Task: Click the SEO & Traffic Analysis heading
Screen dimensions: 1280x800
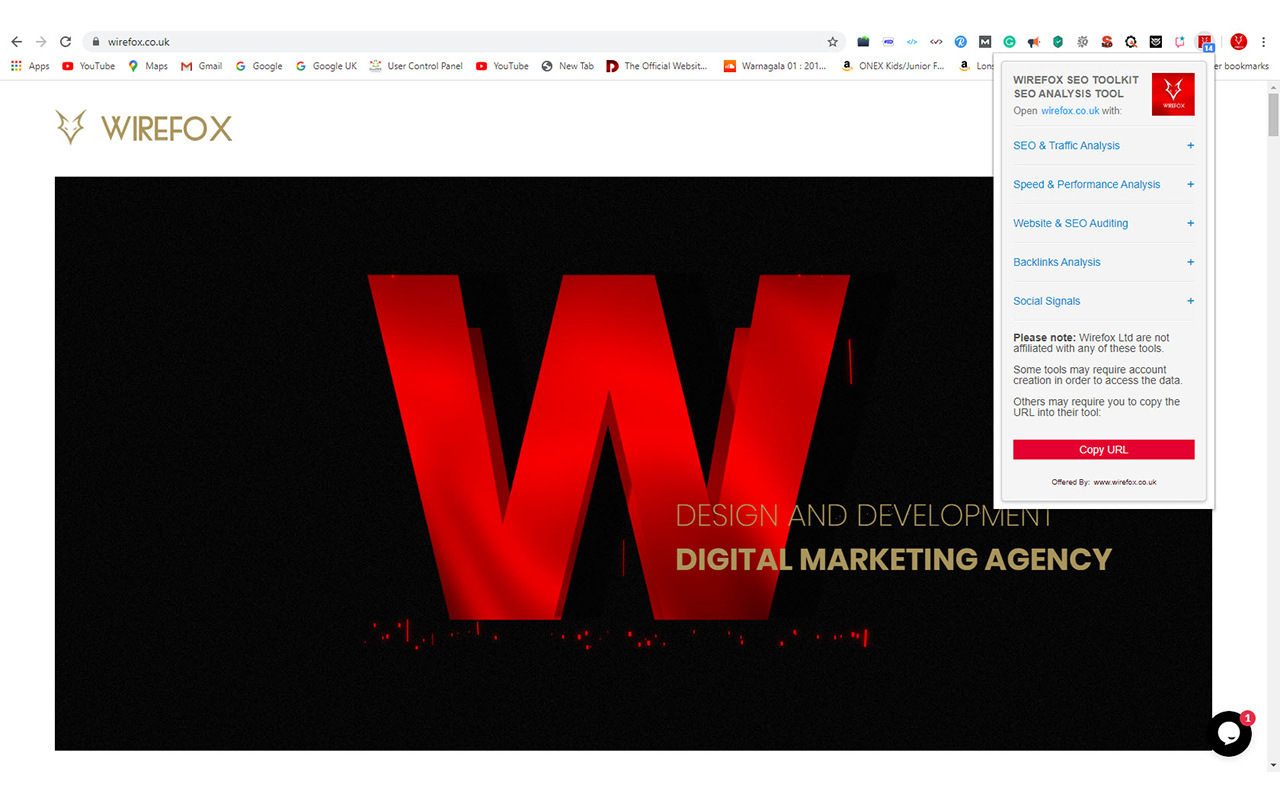Action: (1066, 145)
